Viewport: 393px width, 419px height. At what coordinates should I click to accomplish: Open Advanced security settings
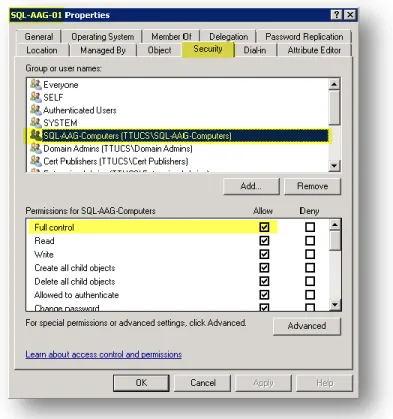point(307,326)
